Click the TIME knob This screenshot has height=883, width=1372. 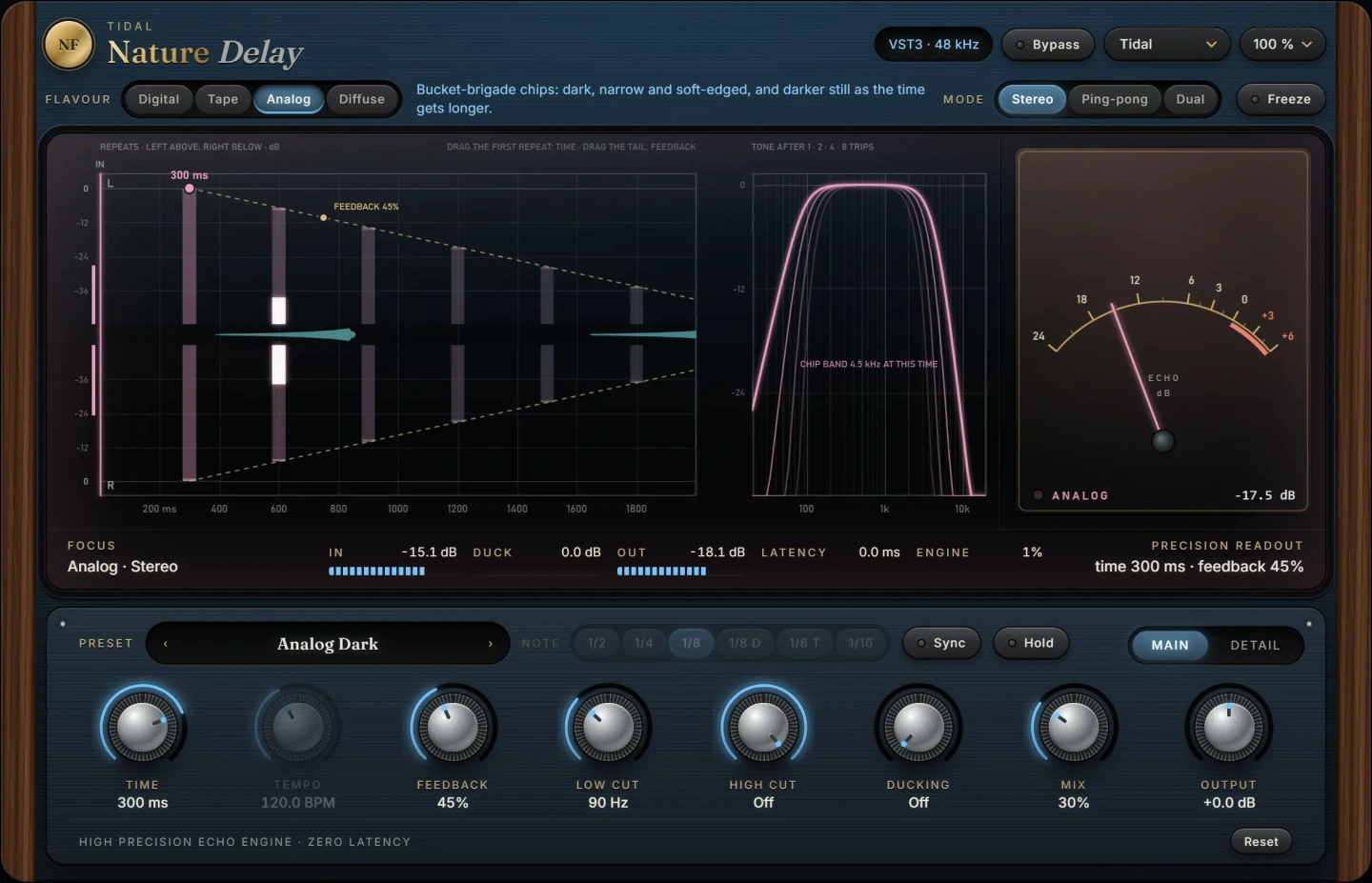click(x=143, y=728)
